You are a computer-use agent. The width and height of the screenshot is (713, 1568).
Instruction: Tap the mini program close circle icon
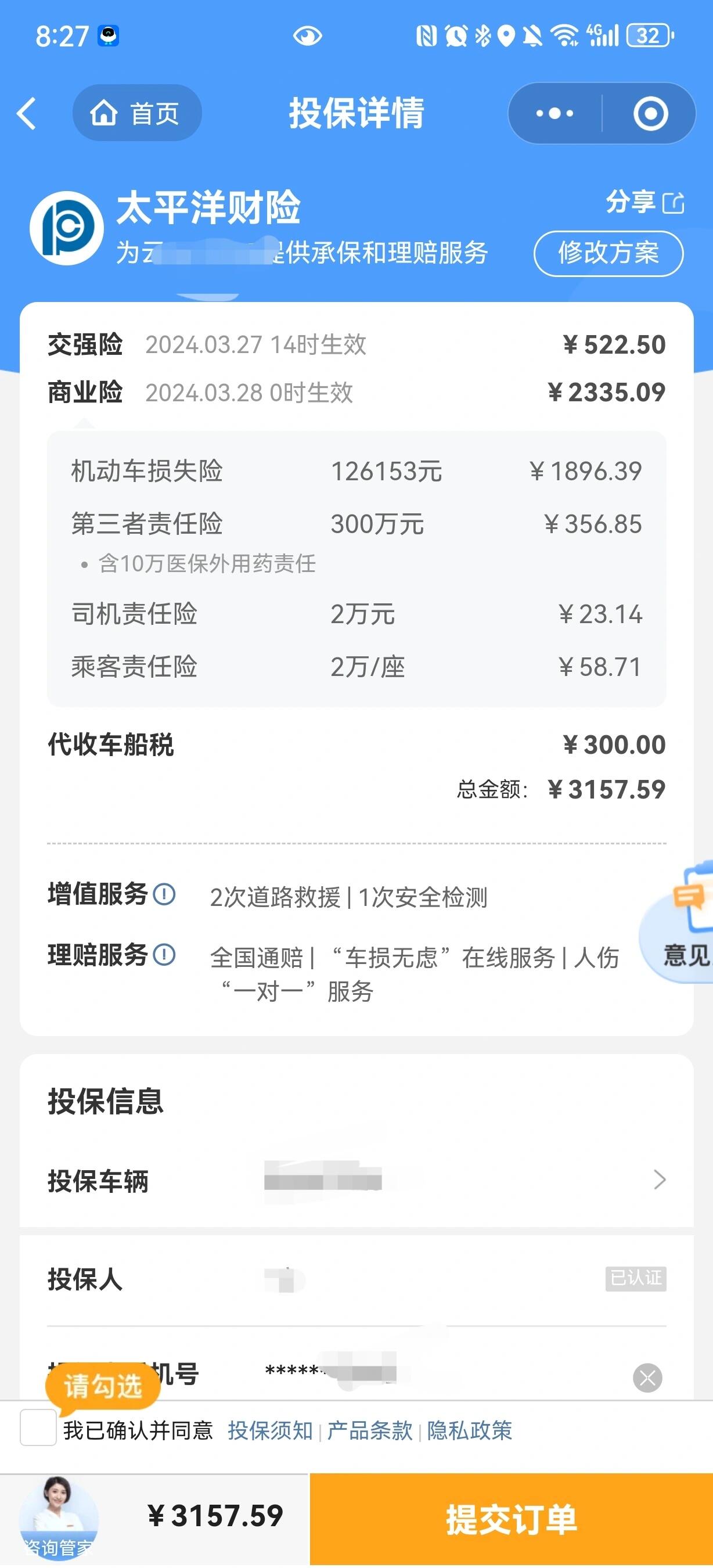pyautogui.click(x=650, y=113)
